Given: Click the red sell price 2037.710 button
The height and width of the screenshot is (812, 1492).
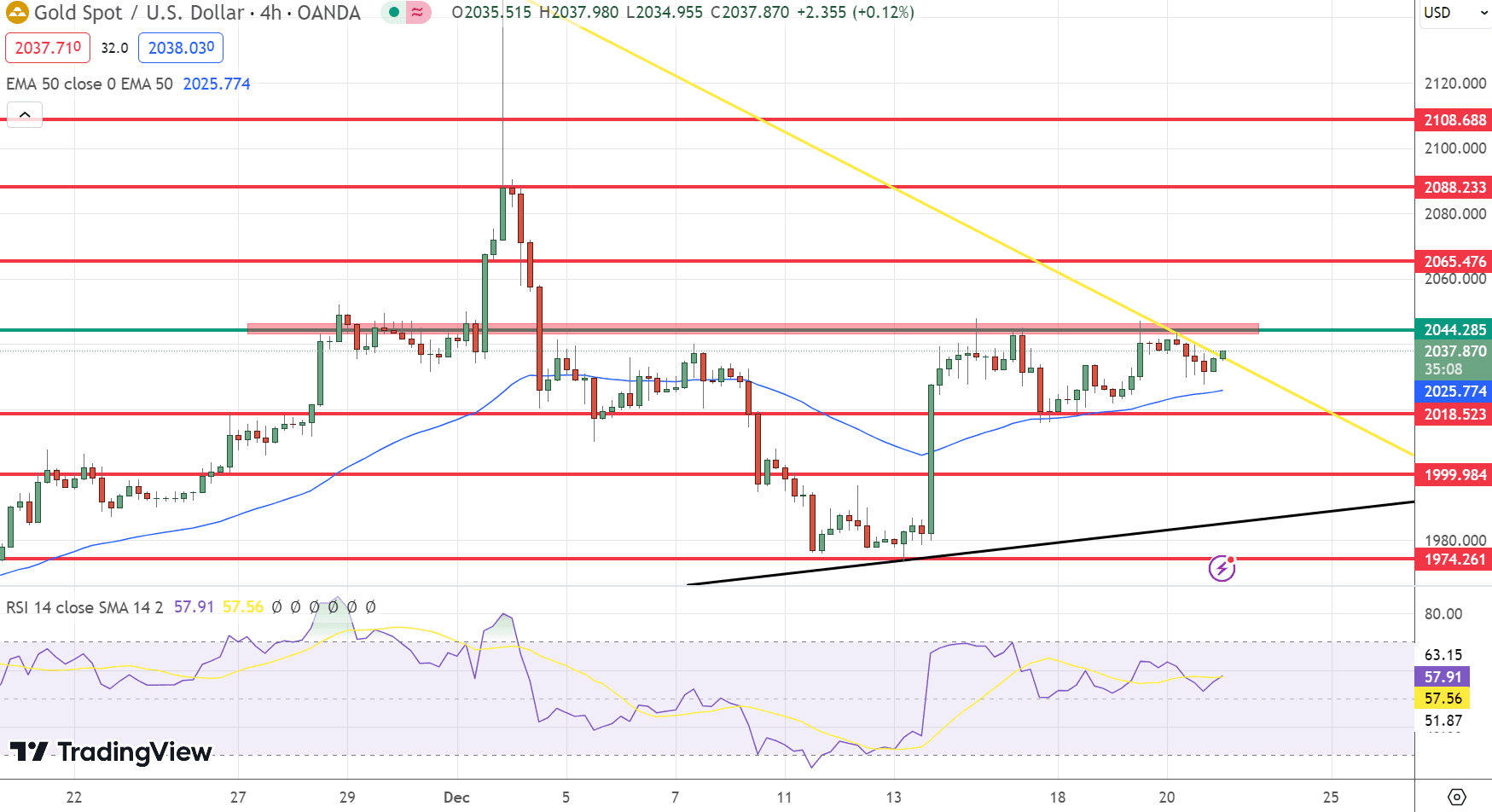Looking at the screenshot, I should [x=48, y=48].
